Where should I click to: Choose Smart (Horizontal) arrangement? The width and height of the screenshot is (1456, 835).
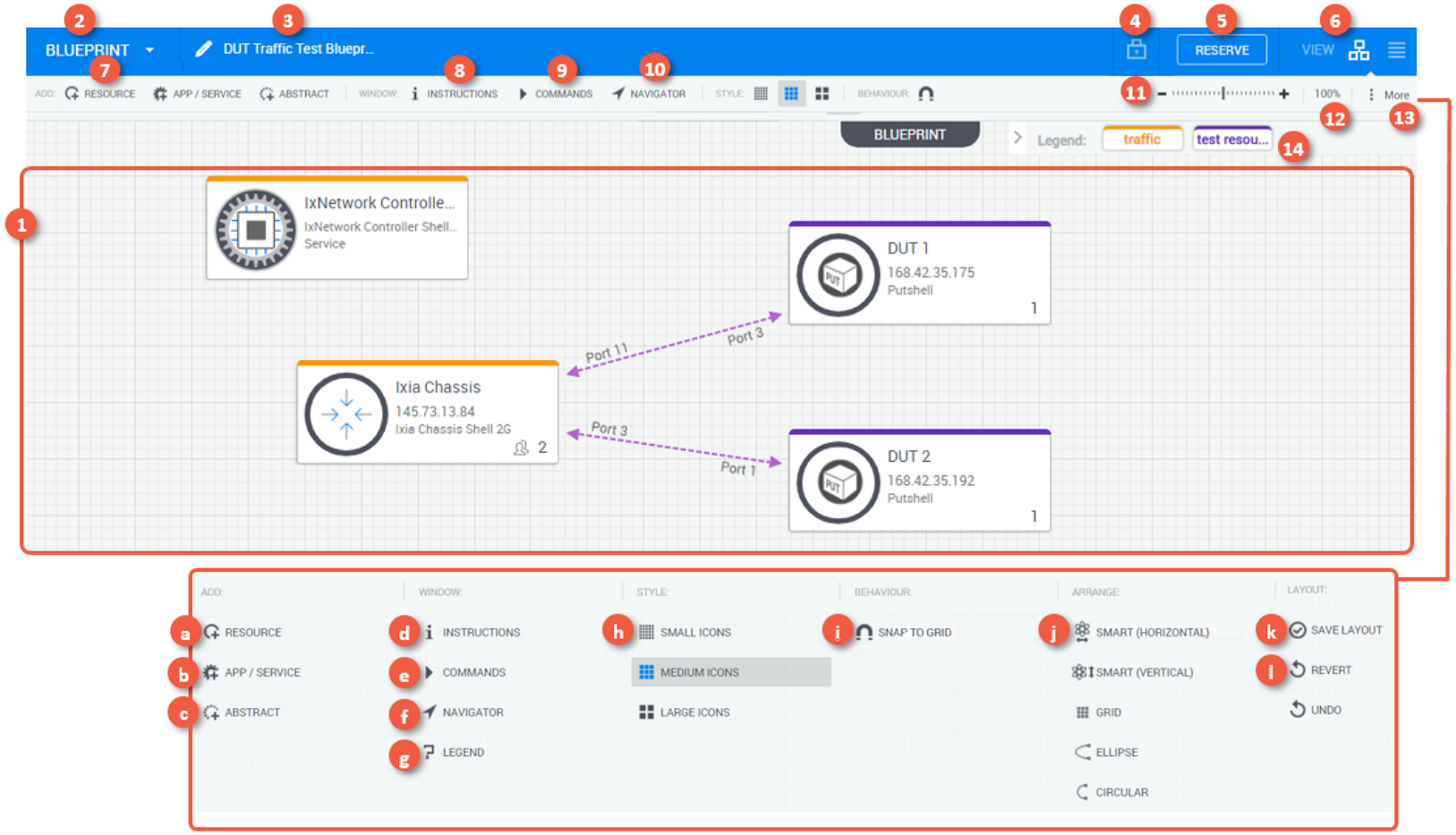click(x=1151, y=633)
